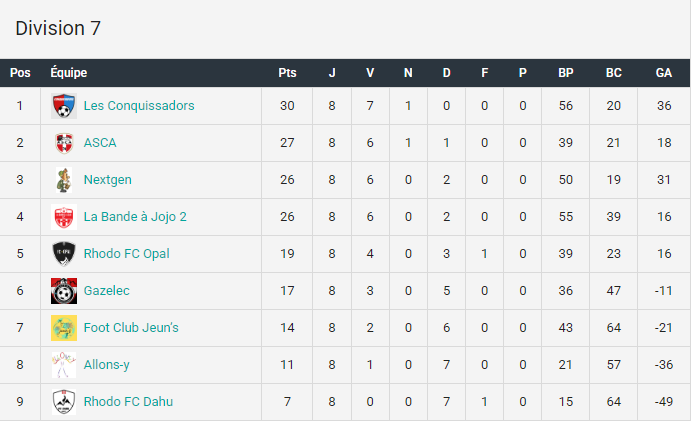Open the ASCA team link
The height and width of the screenshot is (425, 692).
(100, 143)
